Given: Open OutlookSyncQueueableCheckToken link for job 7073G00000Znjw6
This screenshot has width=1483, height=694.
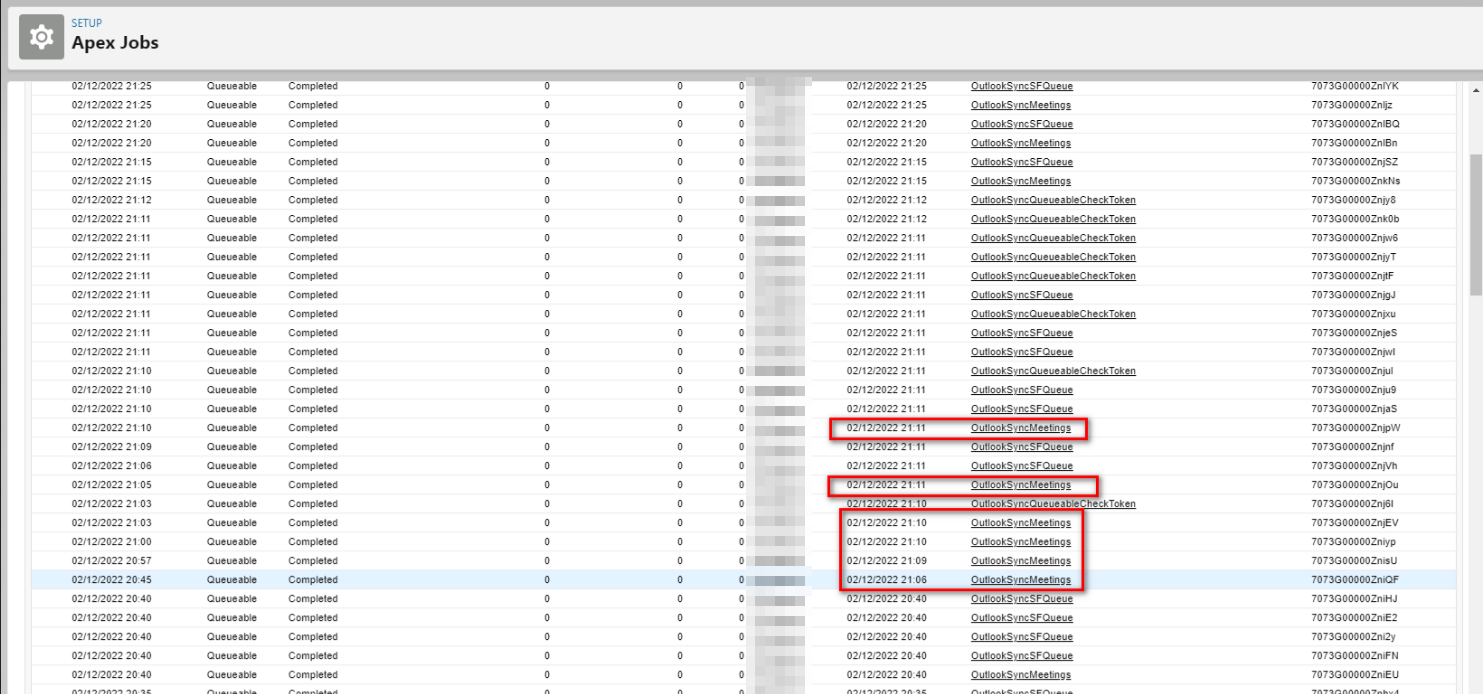Looking at the screenshot, I should (x=1053, y=238).
